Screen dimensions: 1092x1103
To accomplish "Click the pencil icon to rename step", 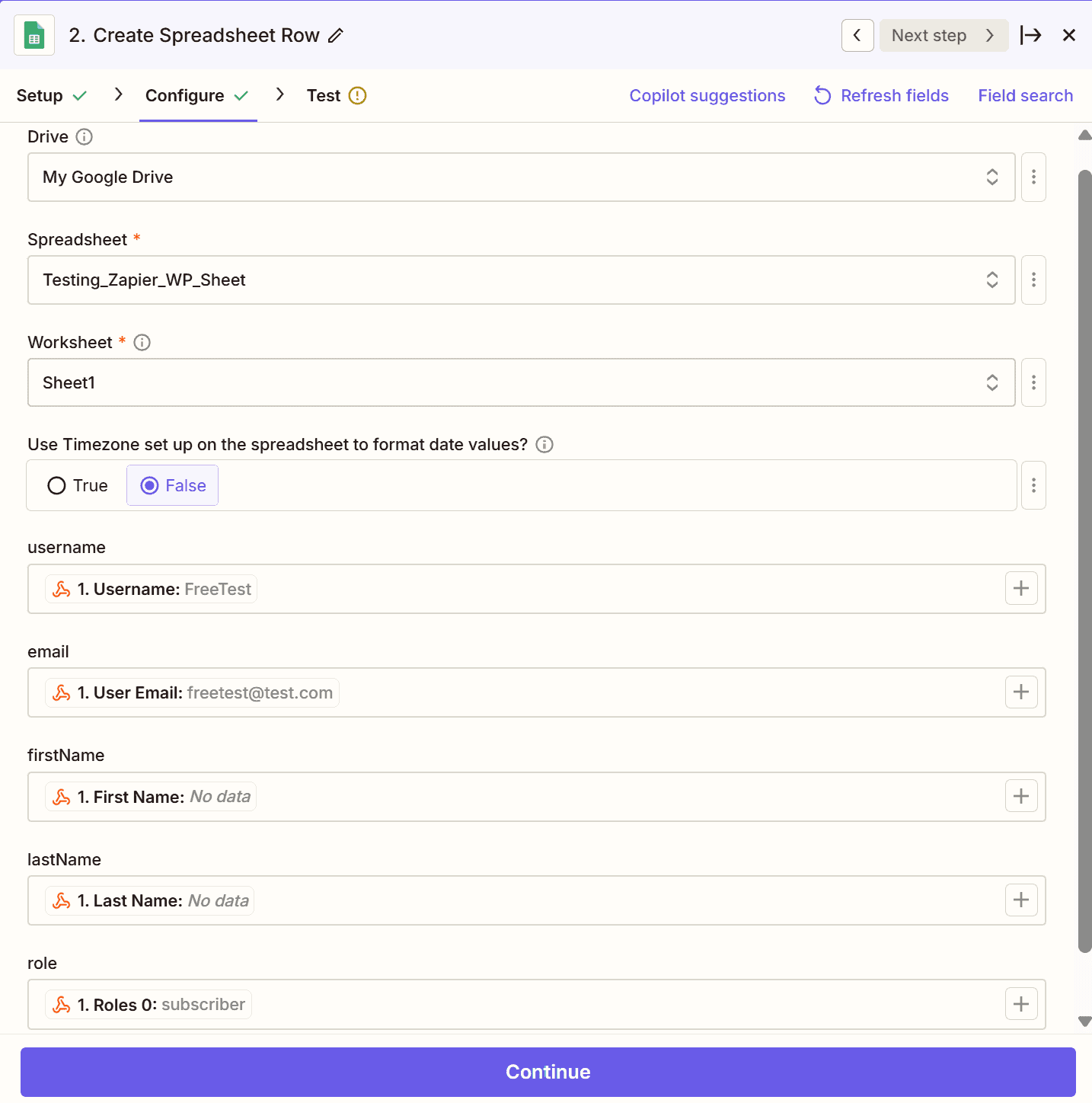I will pyautogui.click(x=336, y=36).
